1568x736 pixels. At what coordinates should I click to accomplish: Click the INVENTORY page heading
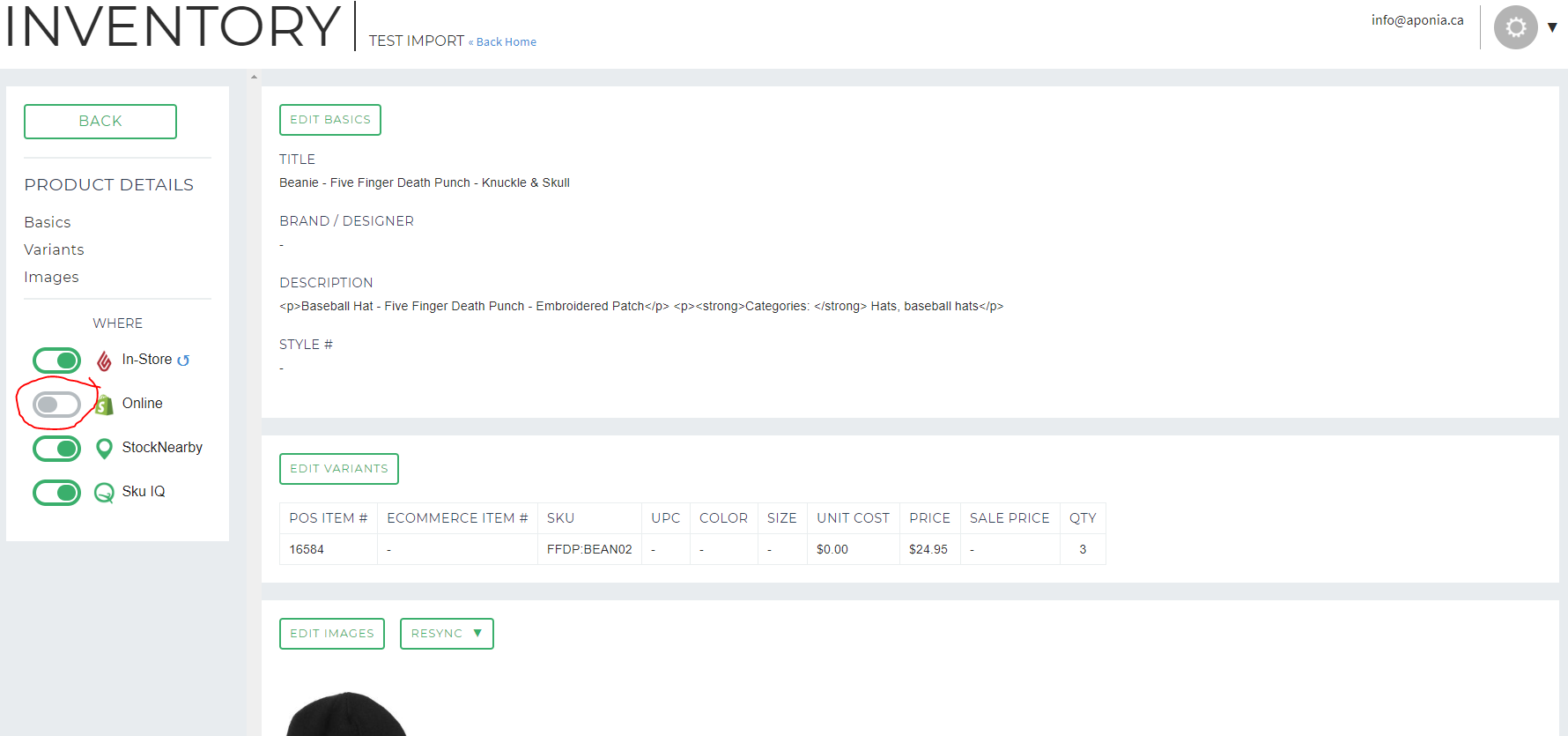173,26
